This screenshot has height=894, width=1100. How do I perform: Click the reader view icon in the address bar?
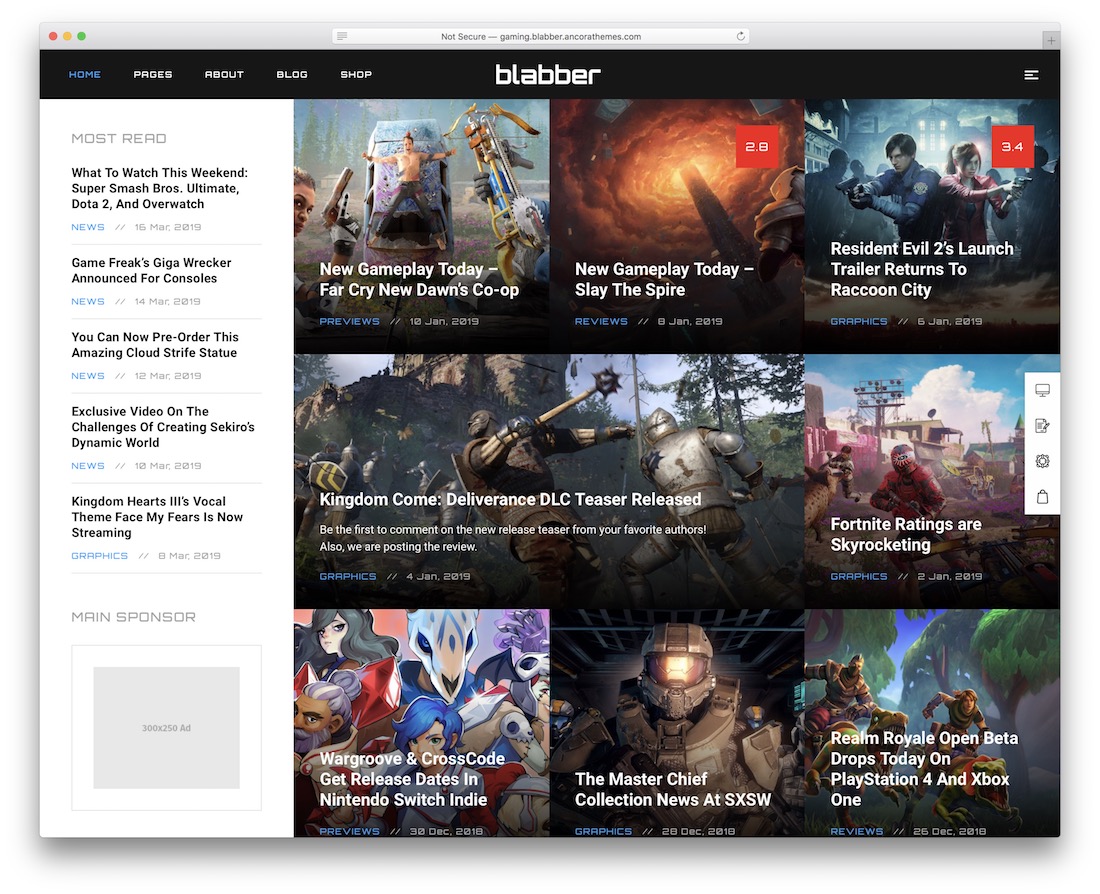click(342, 36)
